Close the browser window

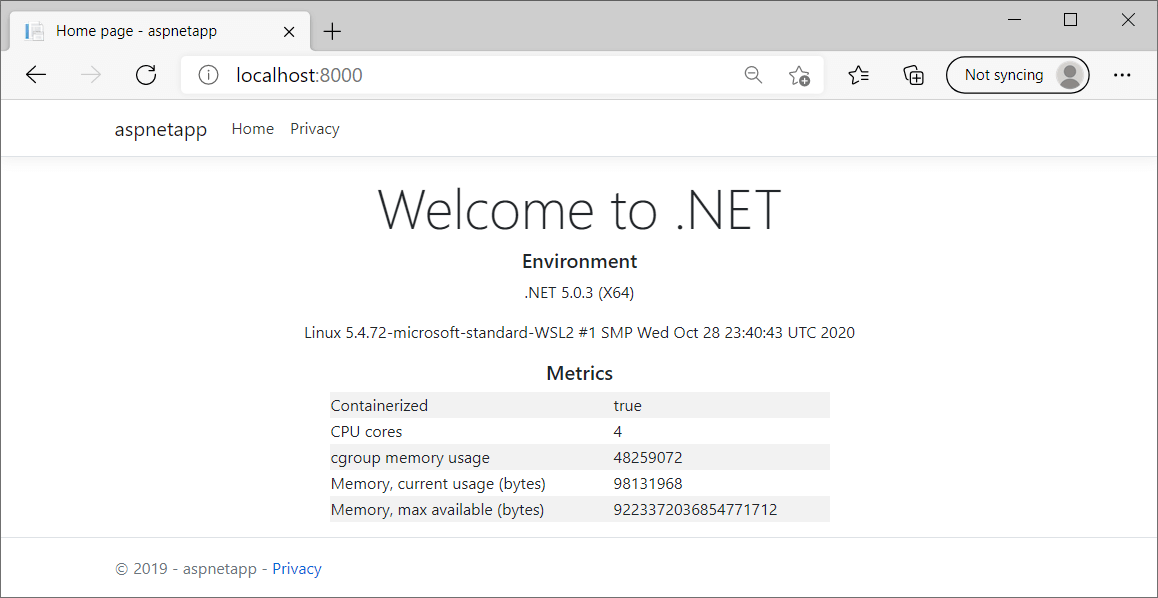tap(1127, 20)
